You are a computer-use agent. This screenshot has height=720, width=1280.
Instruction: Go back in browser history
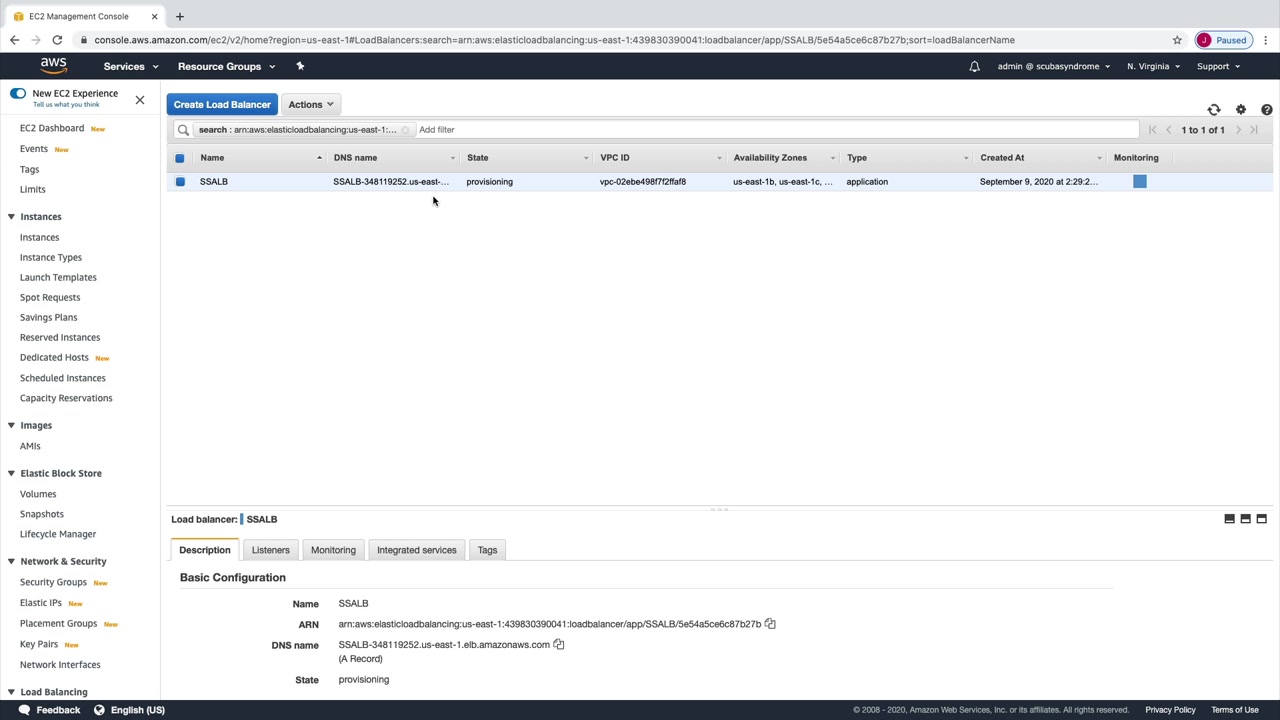(x=14, y=40)
